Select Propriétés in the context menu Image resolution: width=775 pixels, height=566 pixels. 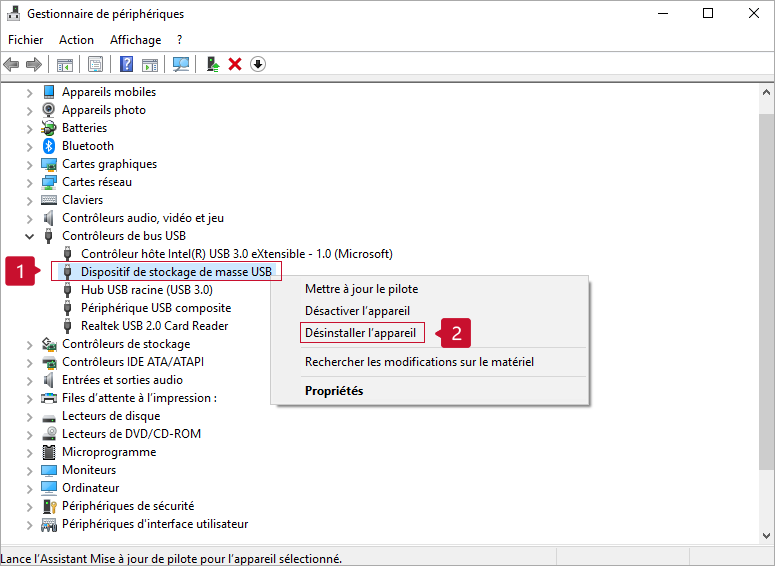(334, 391)
